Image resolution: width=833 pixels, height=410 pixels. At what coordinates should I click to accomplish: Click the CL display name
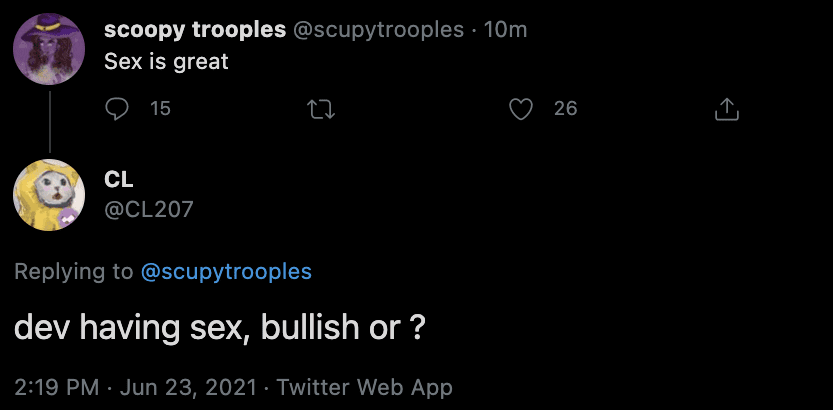[119, 180]
